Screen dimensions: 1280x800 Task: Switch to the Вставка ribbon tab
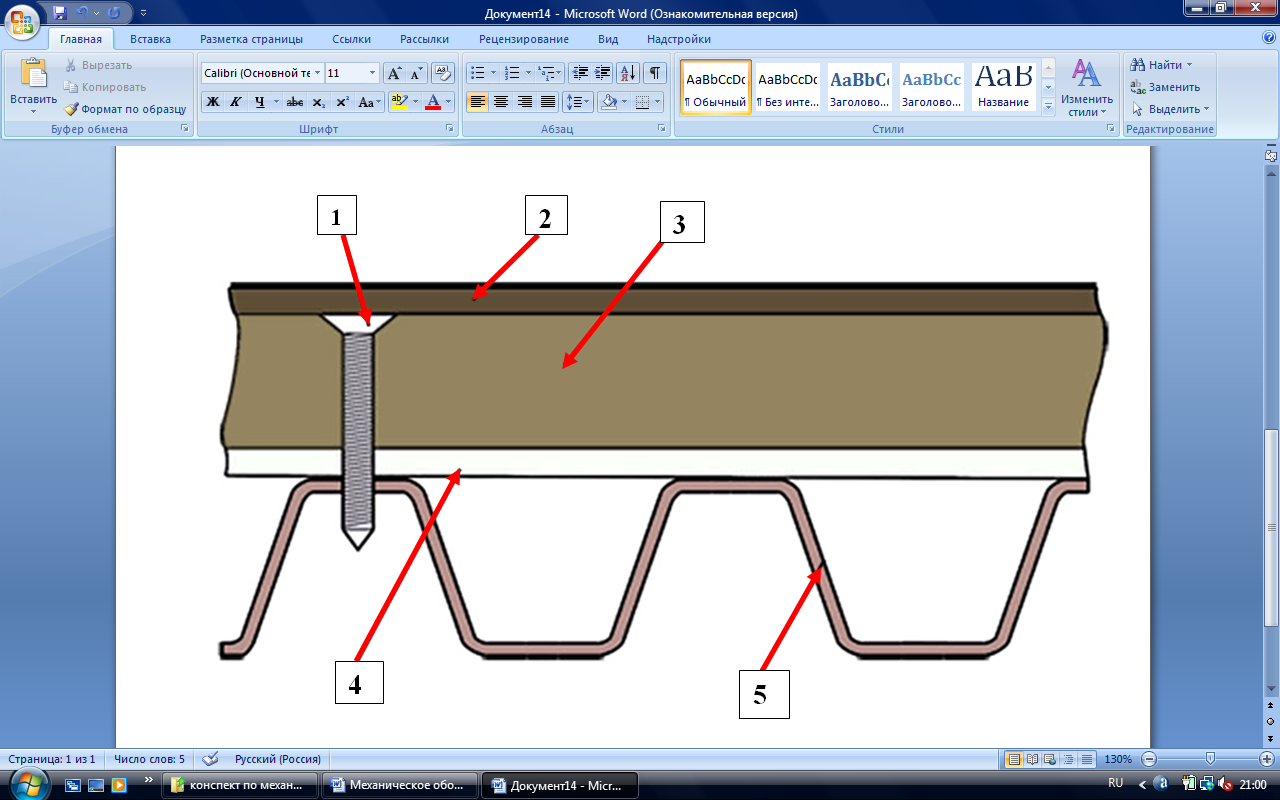click(150, 39)
